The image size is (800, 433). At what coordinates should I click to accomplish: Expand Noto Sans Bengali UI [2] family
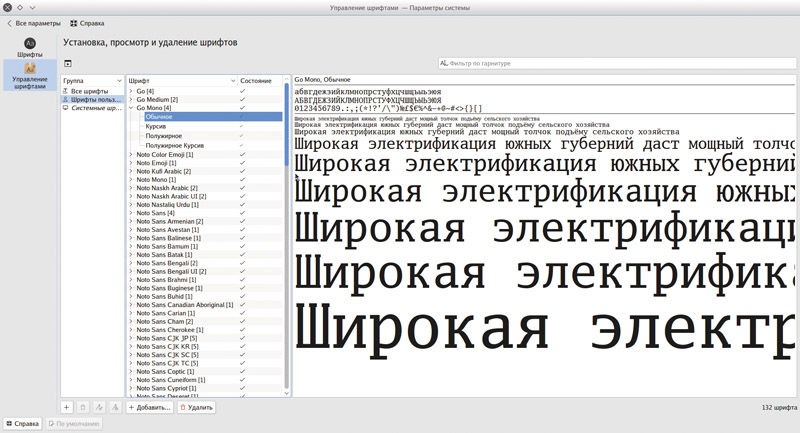point(131,271)
